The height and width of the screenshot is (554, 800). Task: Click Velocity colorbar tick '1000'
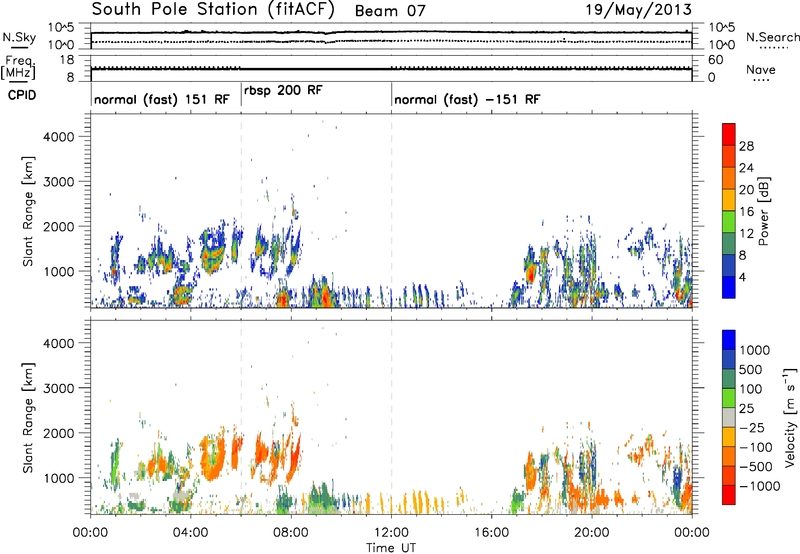[755, 350]
